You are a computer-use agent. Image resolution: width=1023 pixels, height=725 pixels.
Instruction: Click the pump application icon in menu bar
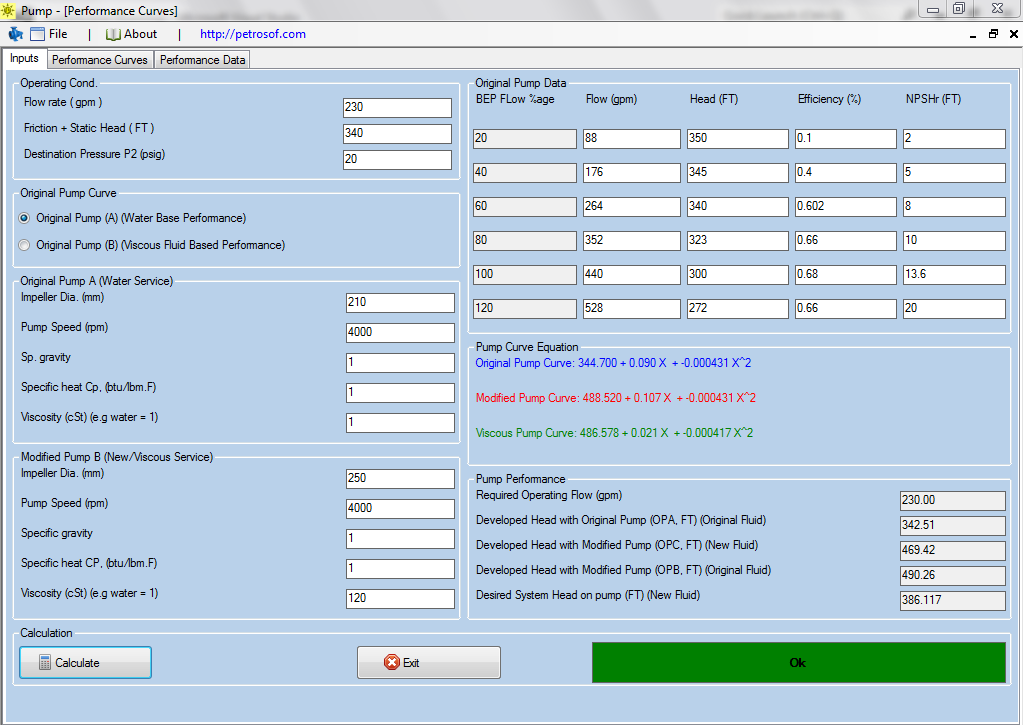(16, 34)
